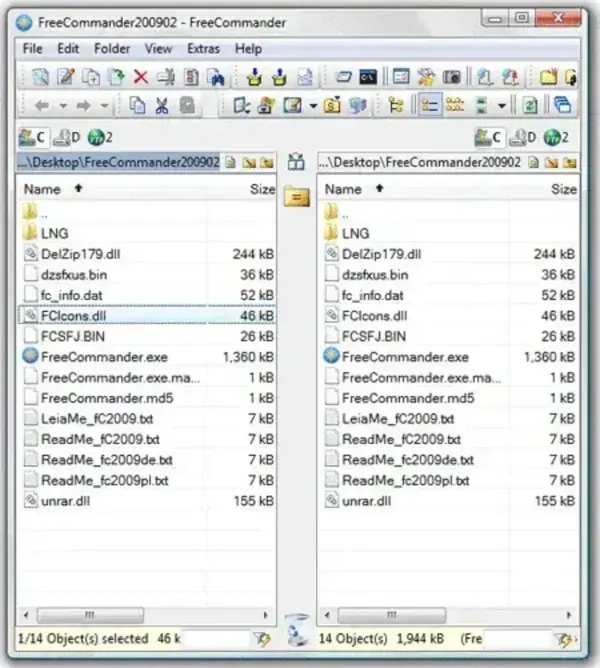Select drive D in left panel

click(x=66, y=137)
